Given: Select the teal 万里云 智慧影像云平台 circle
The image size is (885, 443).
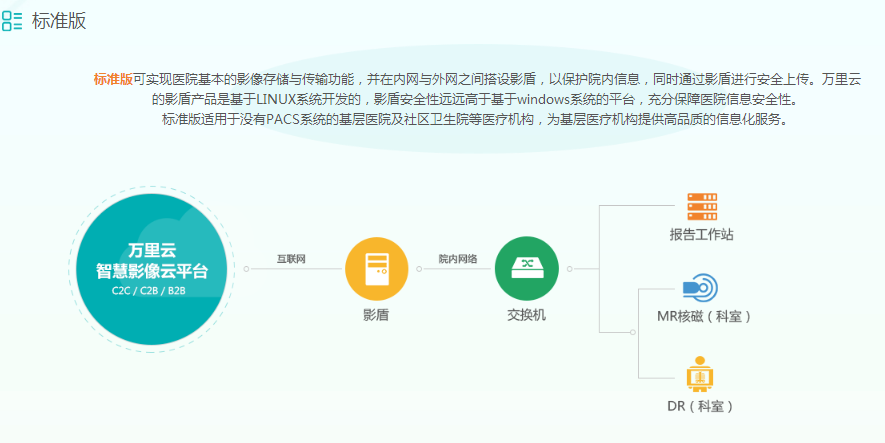Looking at the screenshot, I should (151, 269).
